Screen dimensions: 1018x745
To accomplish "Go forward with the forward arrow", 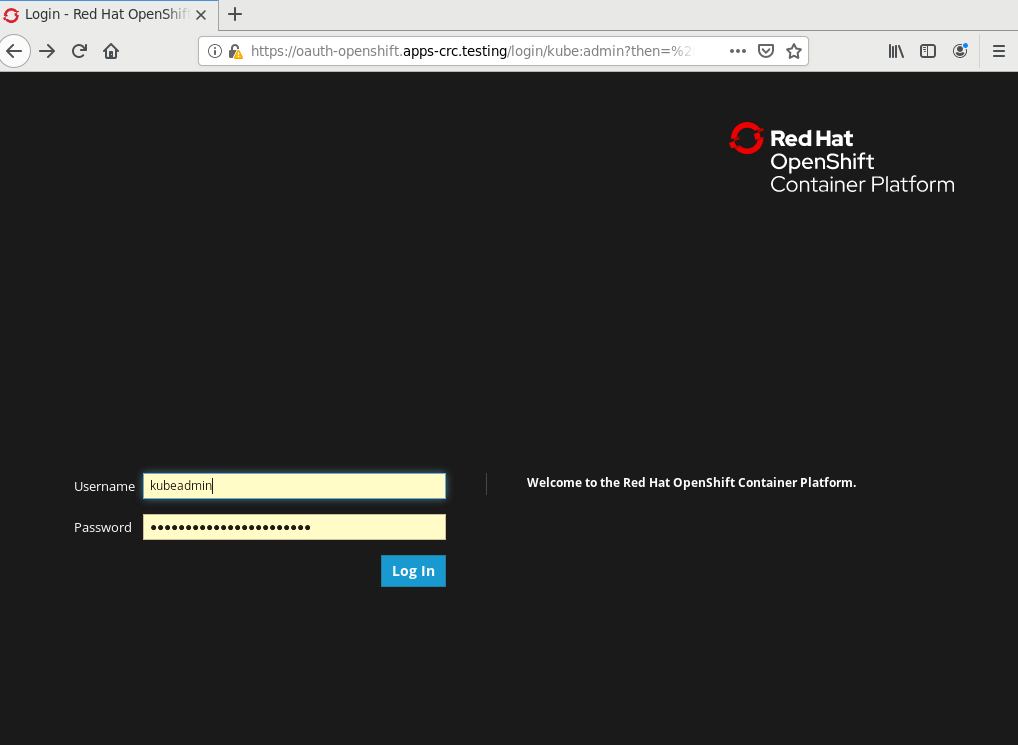I will tap(47, 51).
